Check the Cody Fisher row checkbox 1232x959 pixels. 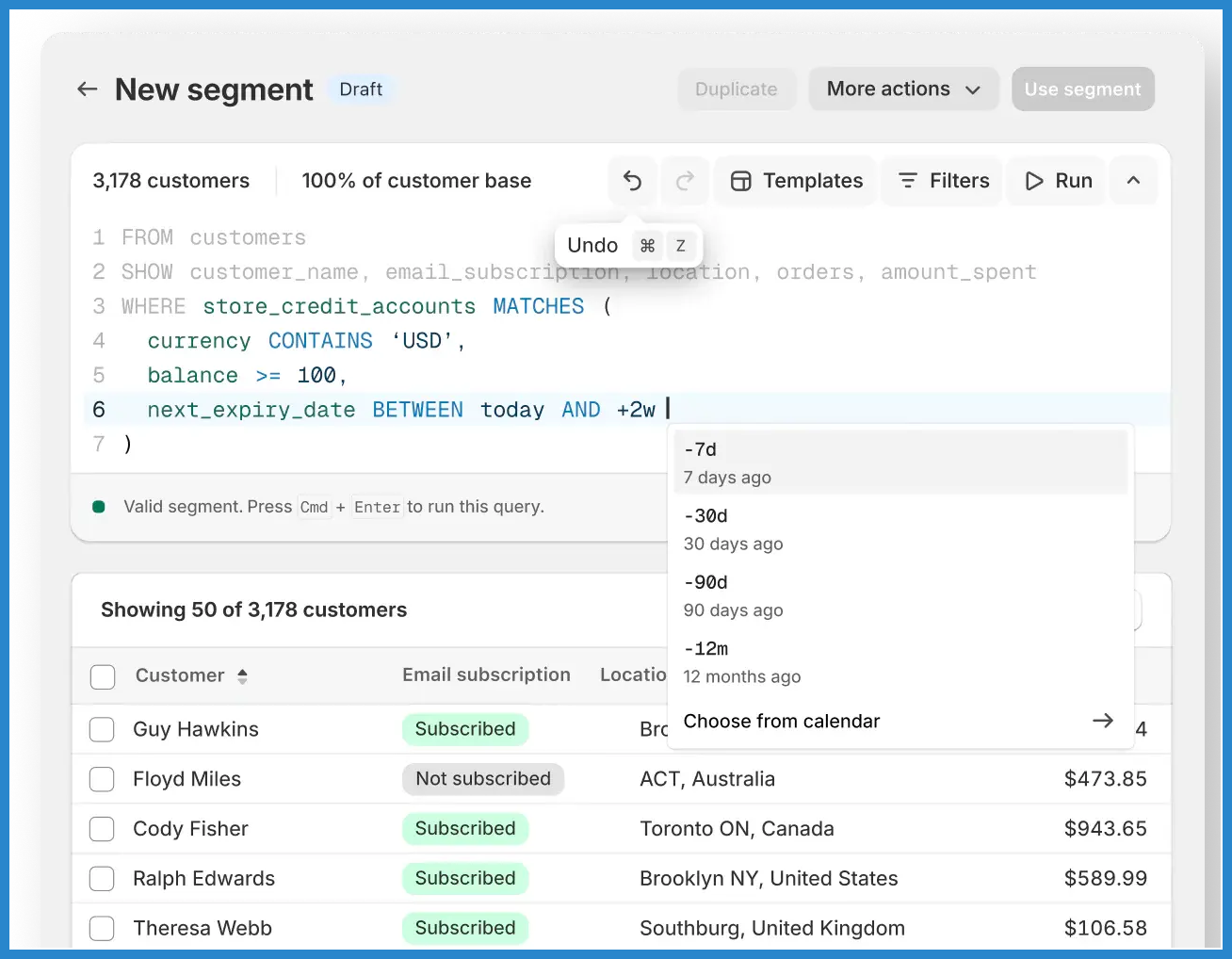point(102,829)
